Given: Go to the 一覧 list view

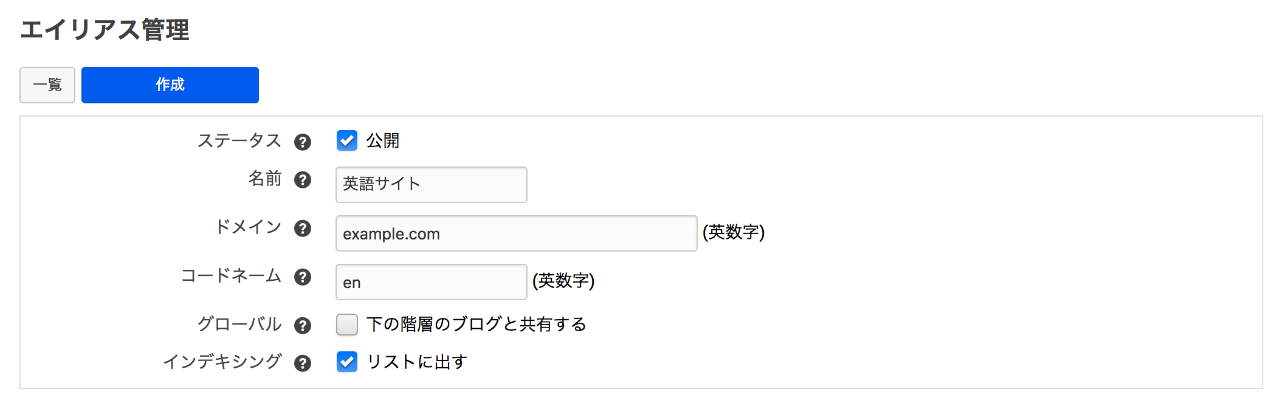Looking at the screenshot, I should 48,85.
